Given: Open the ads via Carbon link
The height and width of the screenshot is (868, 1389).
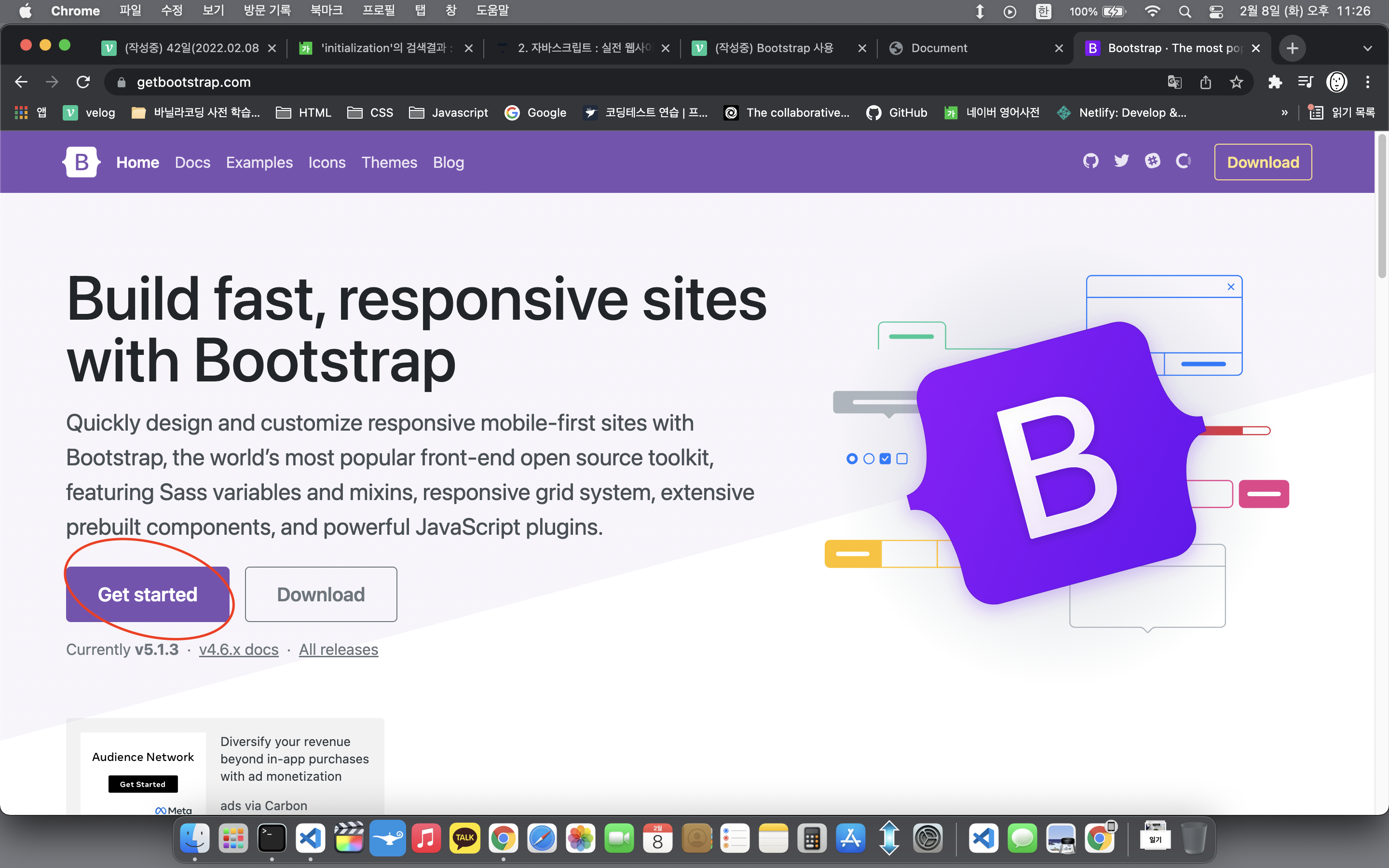Looking at the screenshot, I should pyautogui.click(x=263, y=805).
